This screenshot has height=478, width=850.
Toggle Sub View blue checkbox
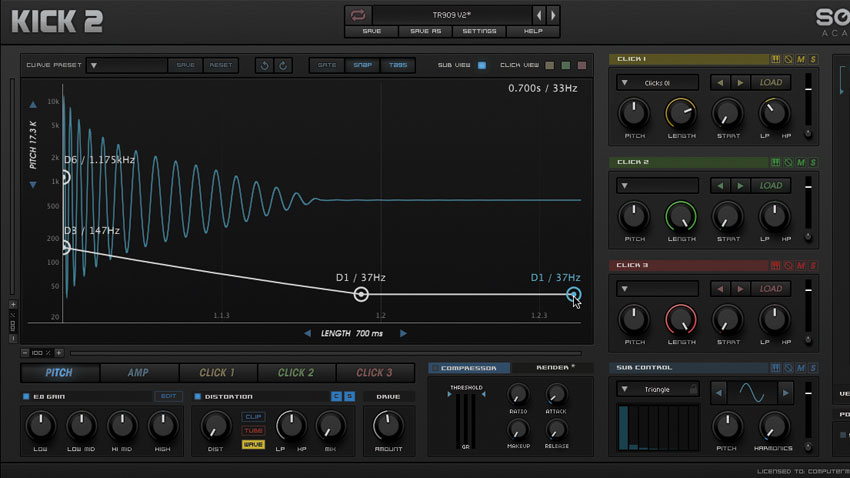click(x=482, y=66)
